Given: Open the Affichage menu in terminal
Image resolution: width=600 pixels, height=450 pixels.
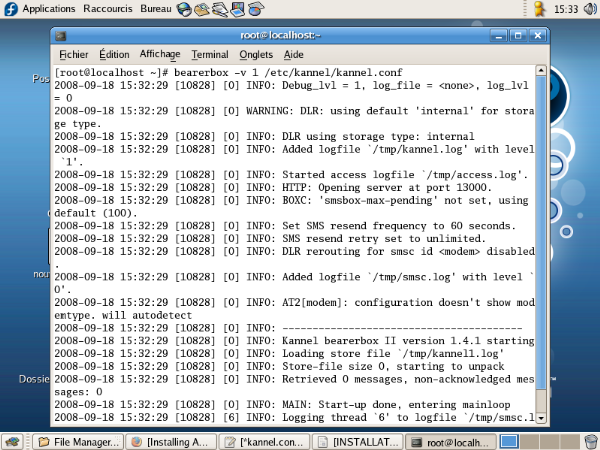Looking at the screenshot, I should (160, 55).
